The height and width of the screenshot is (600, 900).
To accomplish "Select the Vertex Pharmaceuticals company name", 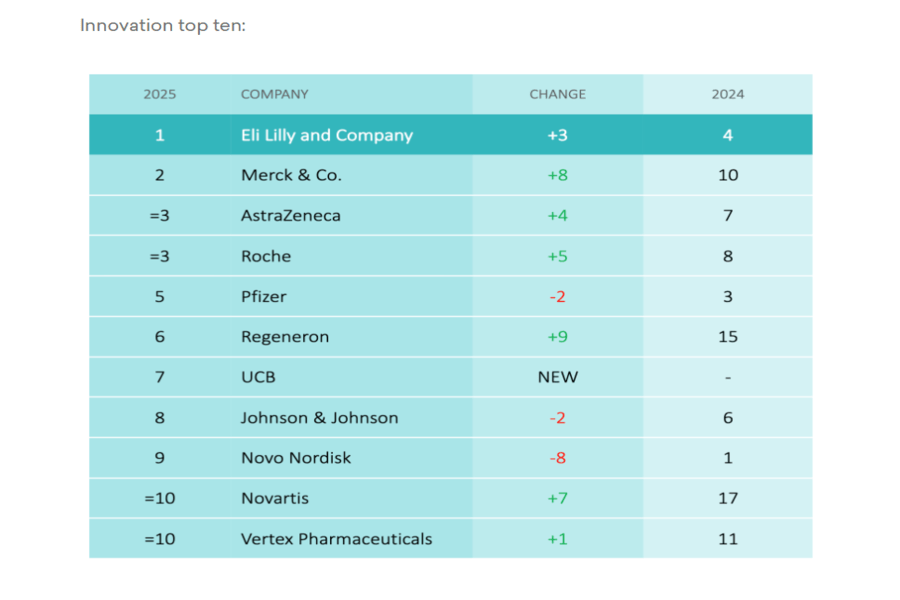I will point(336,539).
